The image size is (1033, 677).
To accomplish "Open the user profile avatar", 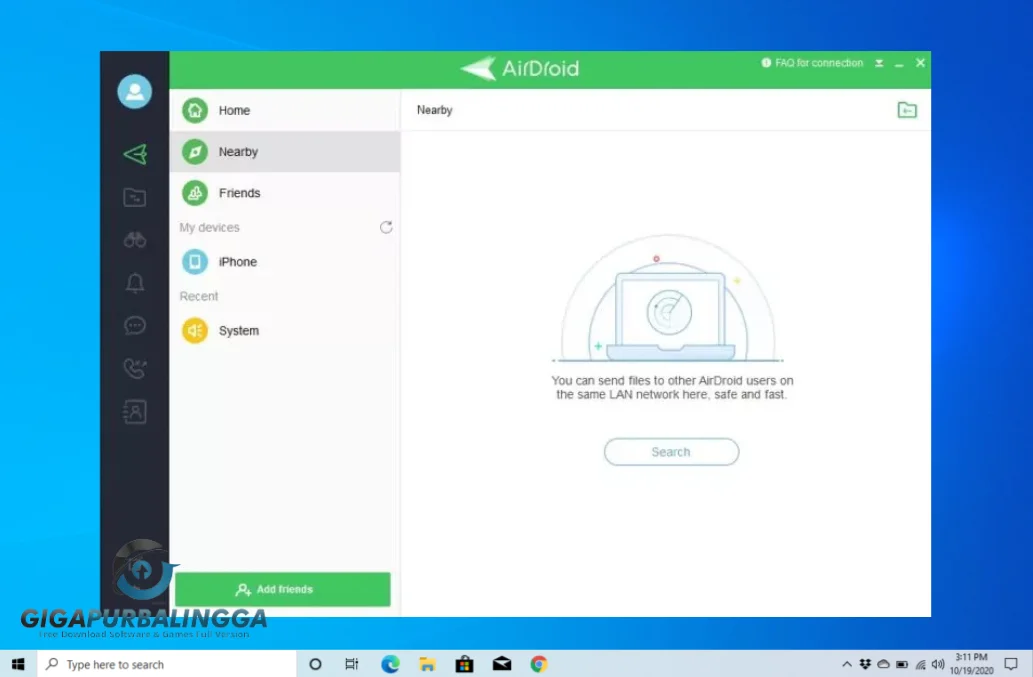I will click(134, 92).
